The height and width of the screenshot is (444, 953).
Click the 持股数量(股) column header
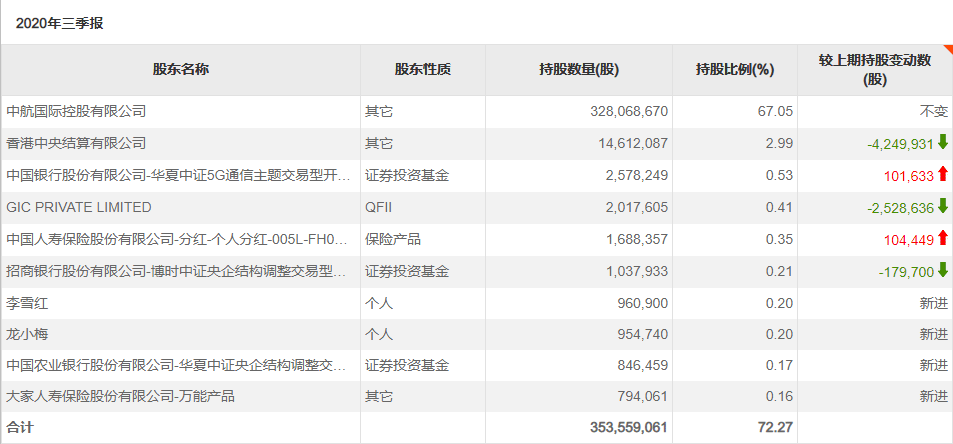pos(579,69)
